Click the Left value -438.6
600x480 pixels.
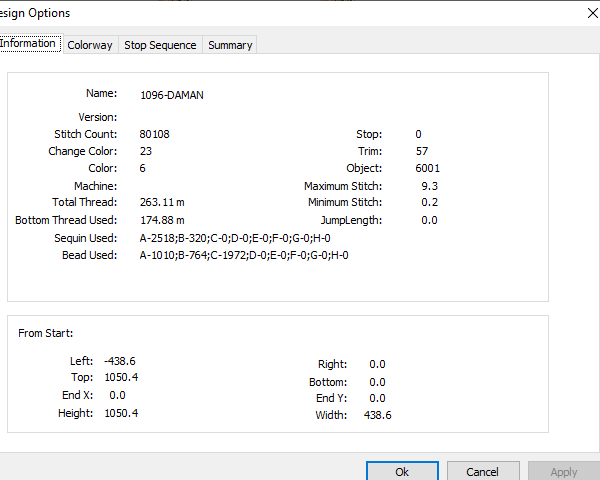coord(120,361)
